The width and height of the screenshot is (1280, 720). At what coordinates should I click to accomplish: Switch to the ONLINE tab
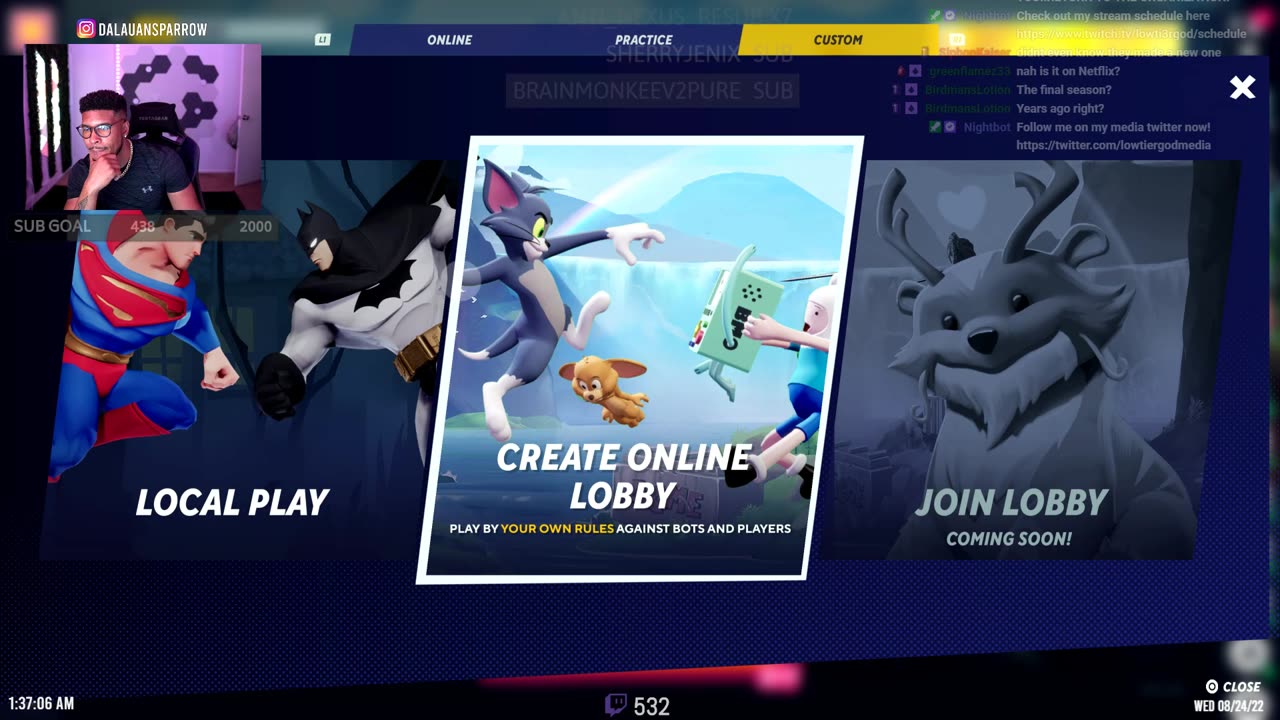point(450,40)
